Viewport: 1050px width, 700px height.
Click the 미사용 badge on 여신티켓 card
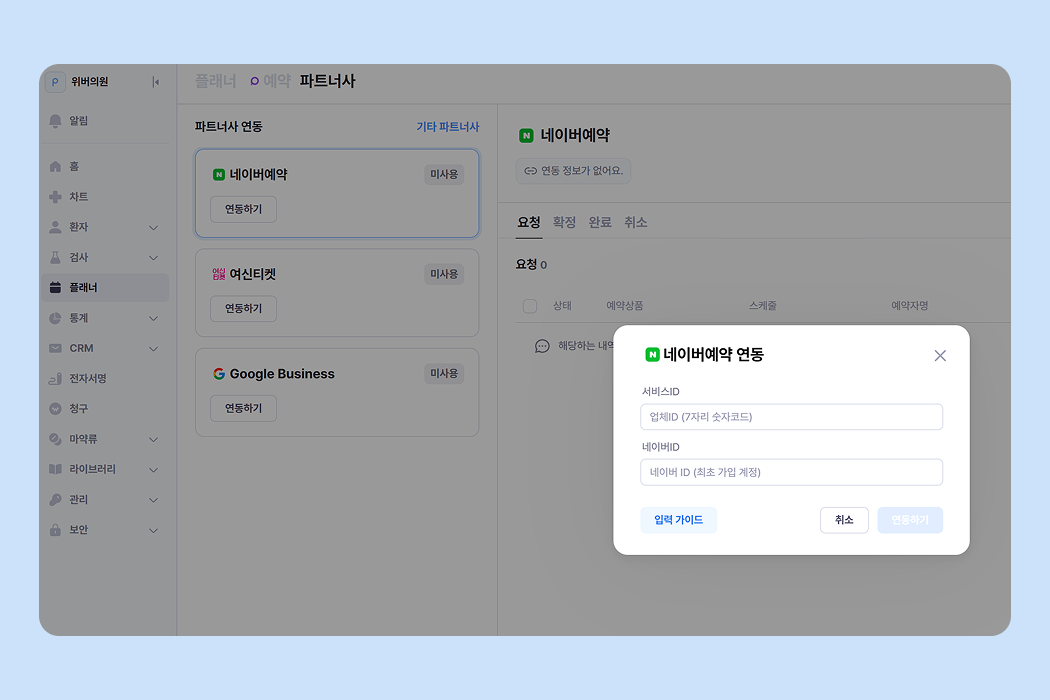(444, 274)
